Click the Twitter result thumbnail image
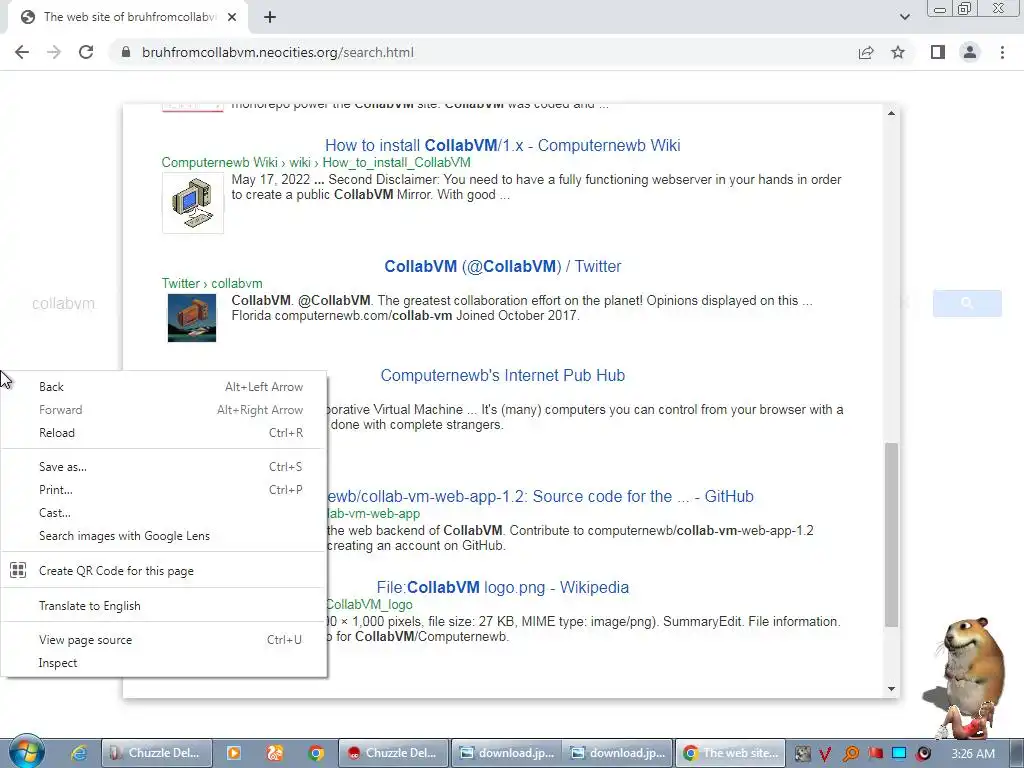This screenshot has height=768, width=1024. click(x=192, y=318)
